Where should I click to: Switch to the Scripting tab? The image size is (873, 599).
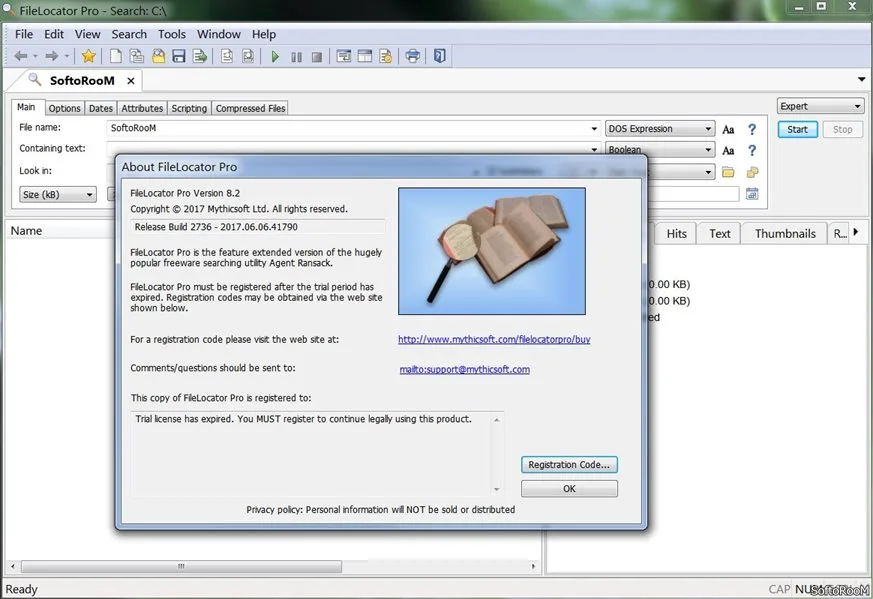(x=189, y=109)
